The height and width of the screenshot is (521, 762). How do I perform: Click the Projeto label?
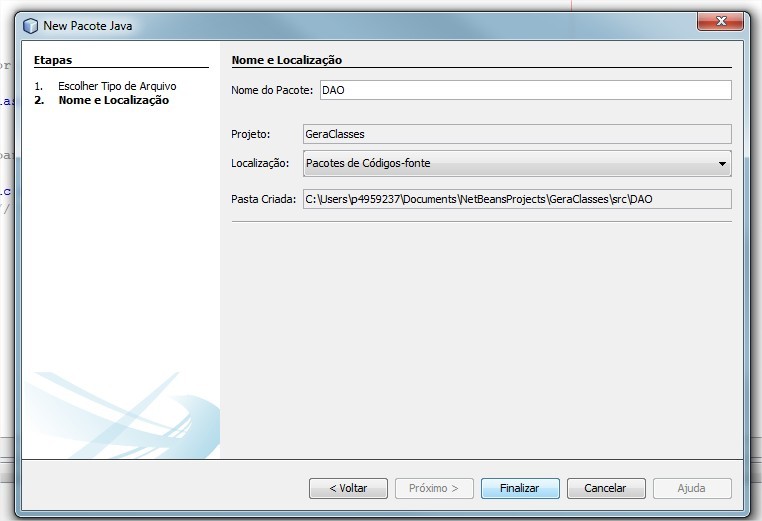(x=251, y=134)
